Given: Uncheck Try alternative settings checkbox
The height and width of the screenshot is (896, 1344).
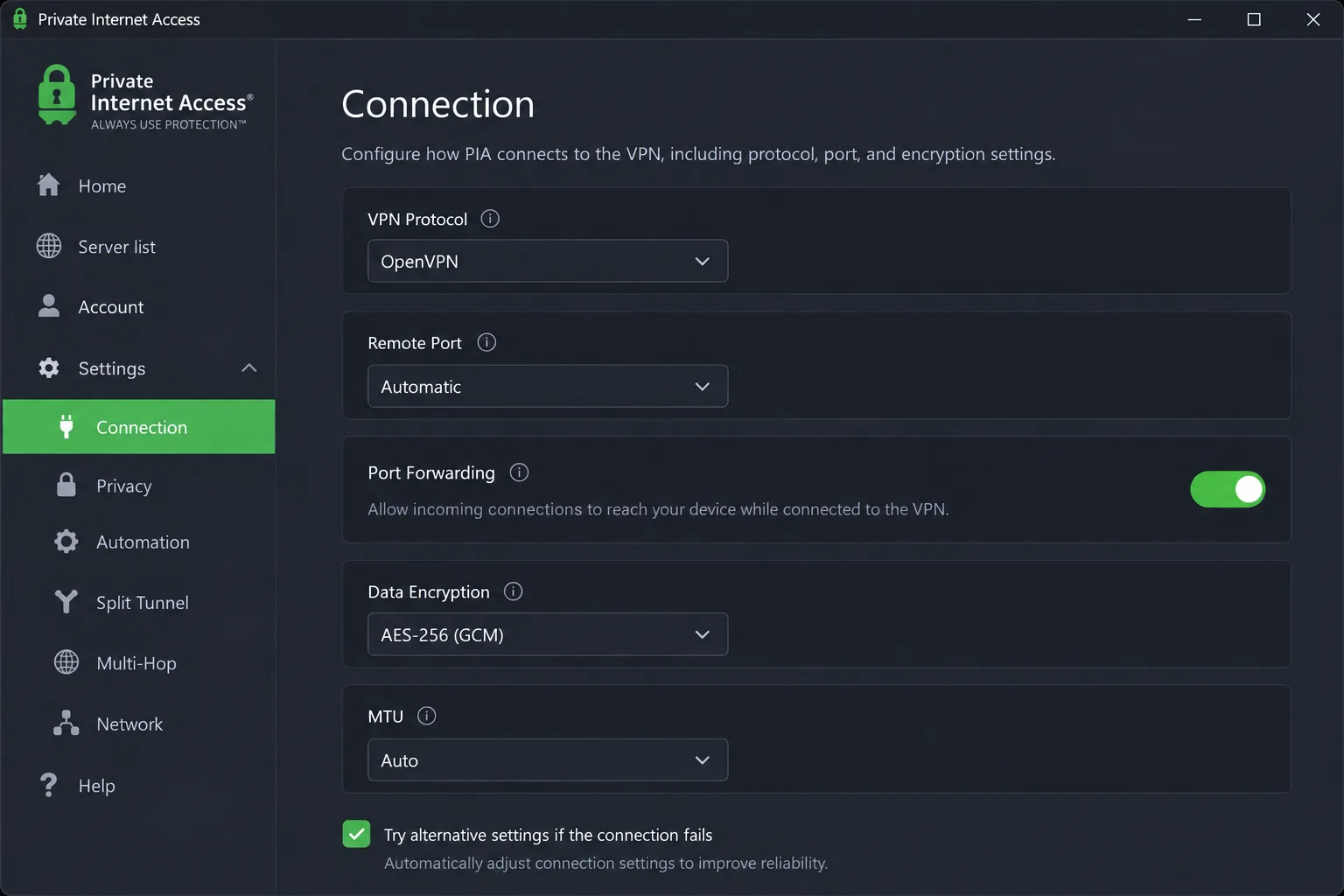Looking at the screenshot, I should [x=356, y=834].
